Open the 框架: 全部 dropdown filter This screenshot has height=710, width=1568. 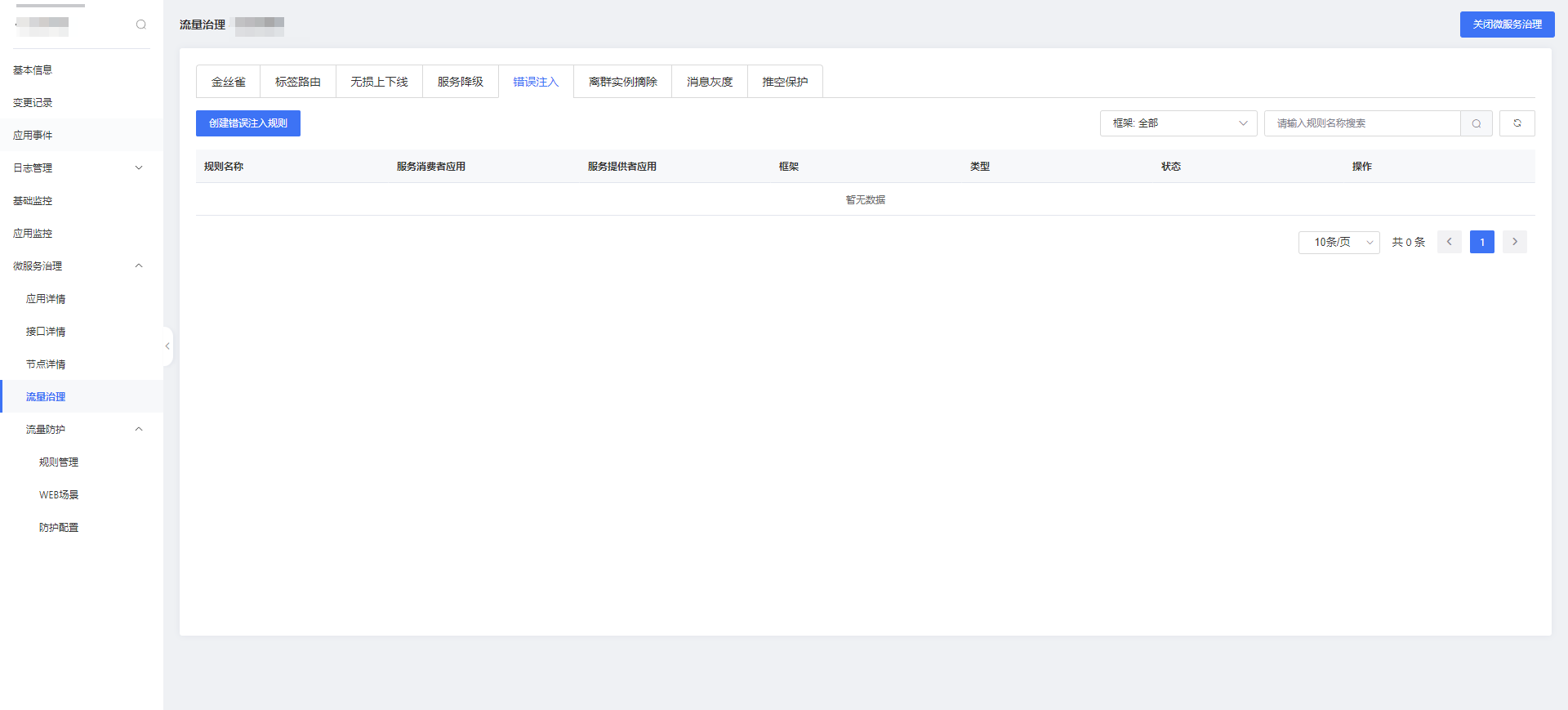[x=1178, y=123]
